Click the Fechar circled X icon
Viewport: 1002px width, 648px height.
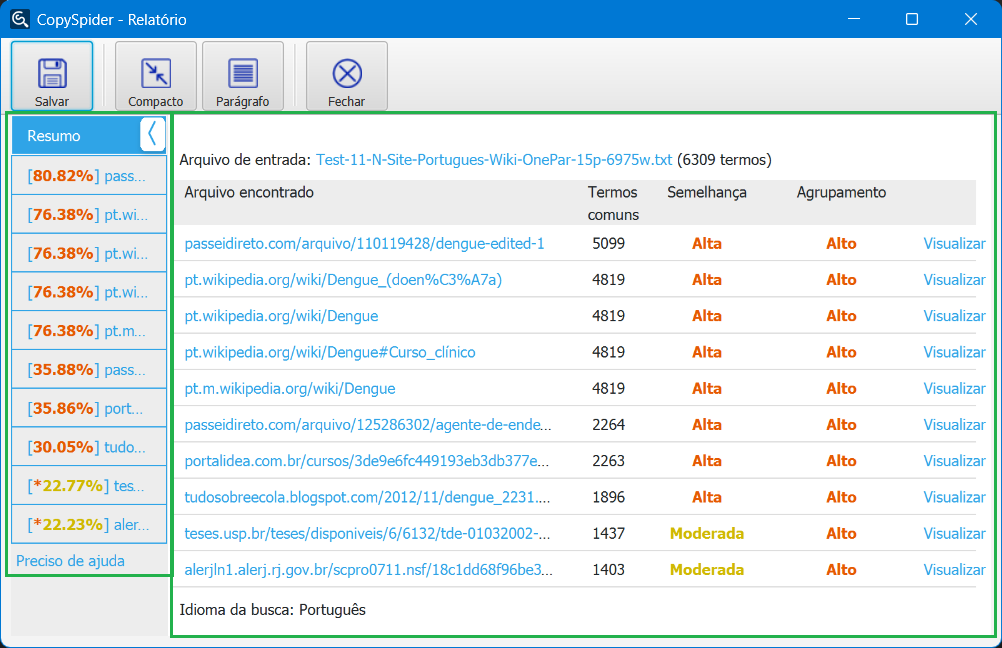click(346, 73)
